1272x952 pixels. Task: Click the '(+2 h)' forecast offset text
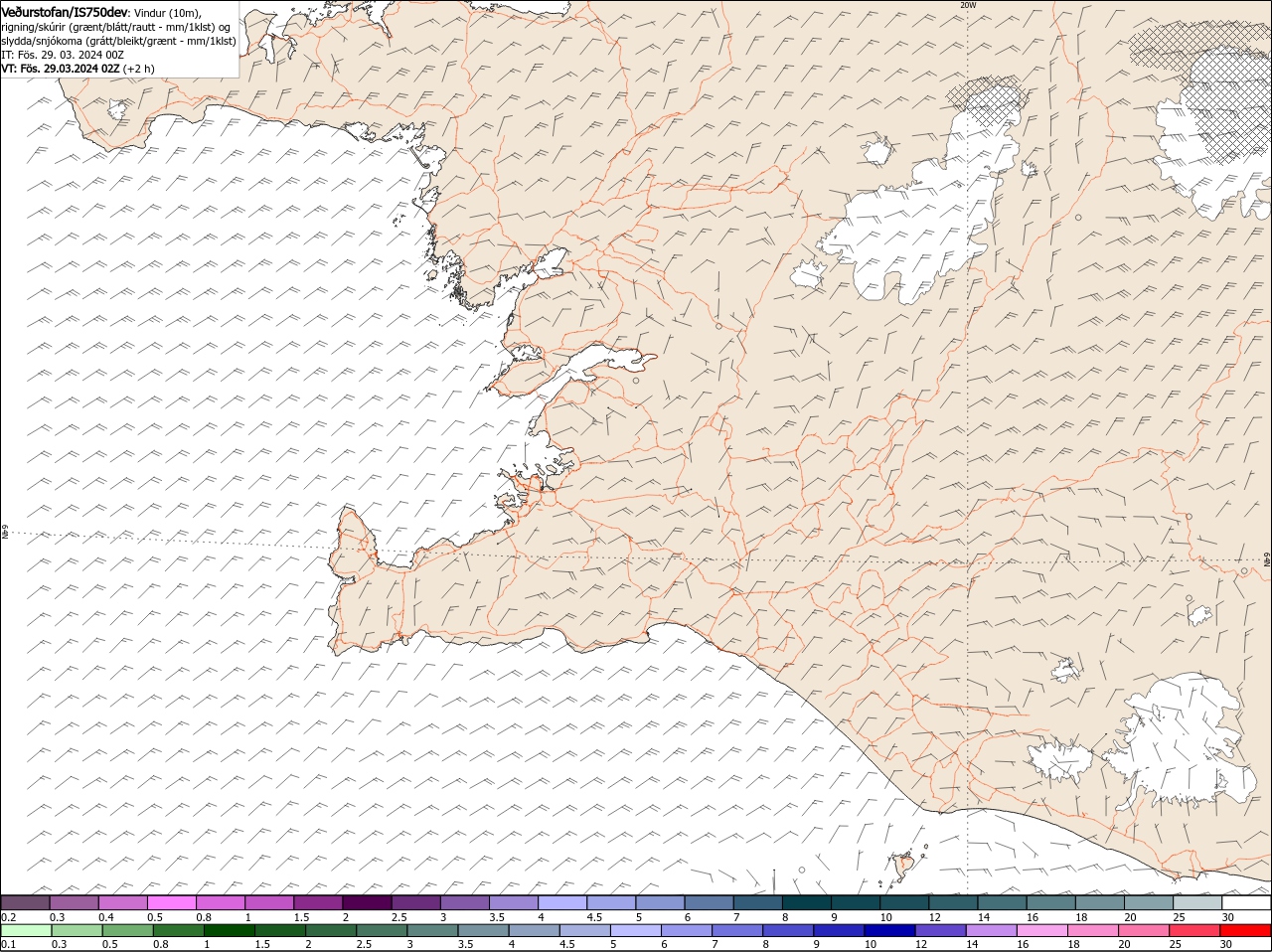pos(139,69)
